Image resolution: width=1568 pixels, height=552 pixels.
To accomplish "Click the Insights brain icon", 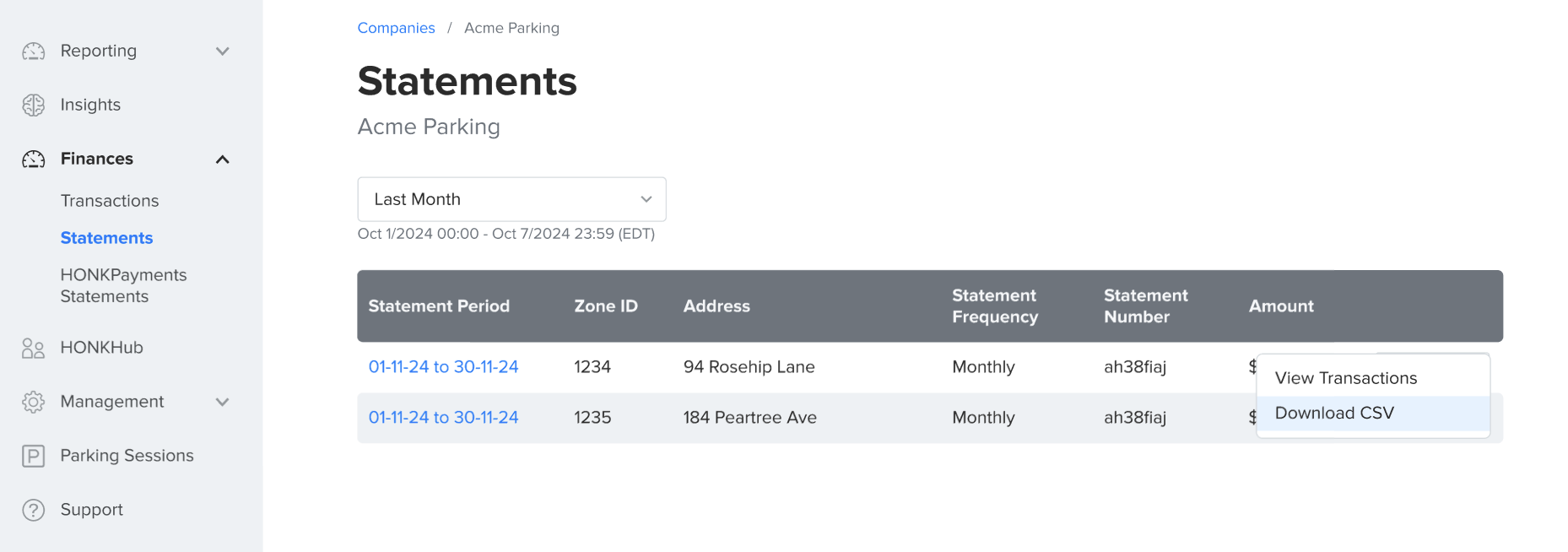I will click(33, 105).
